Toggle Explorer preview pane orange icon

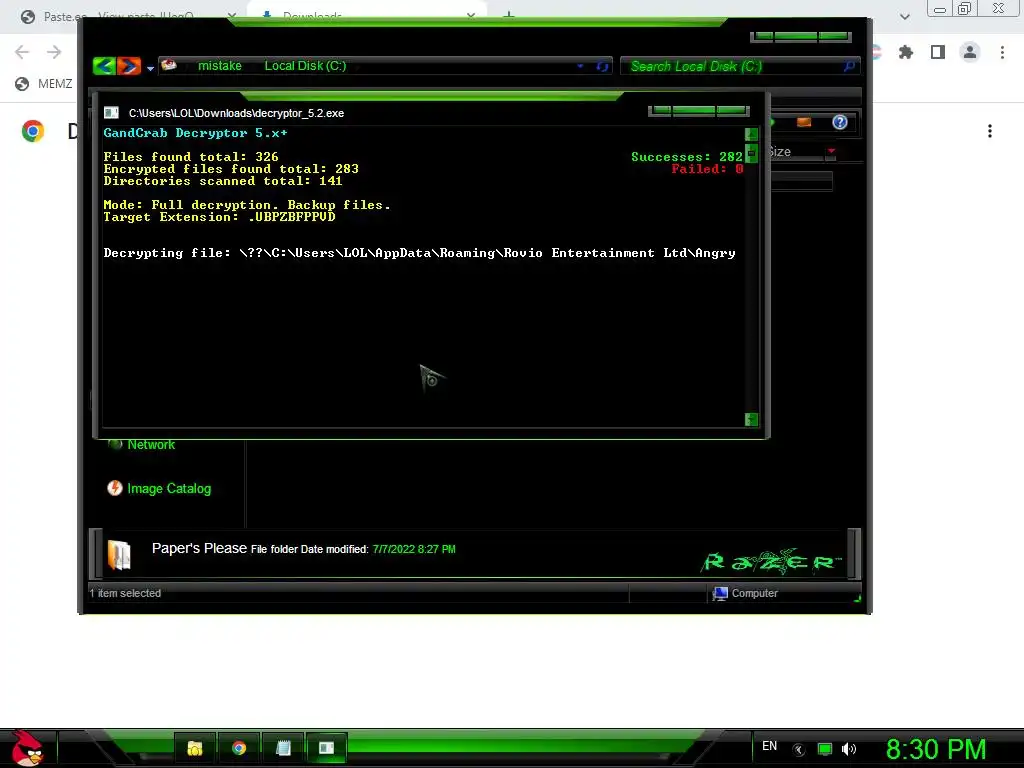click(804, 122)
